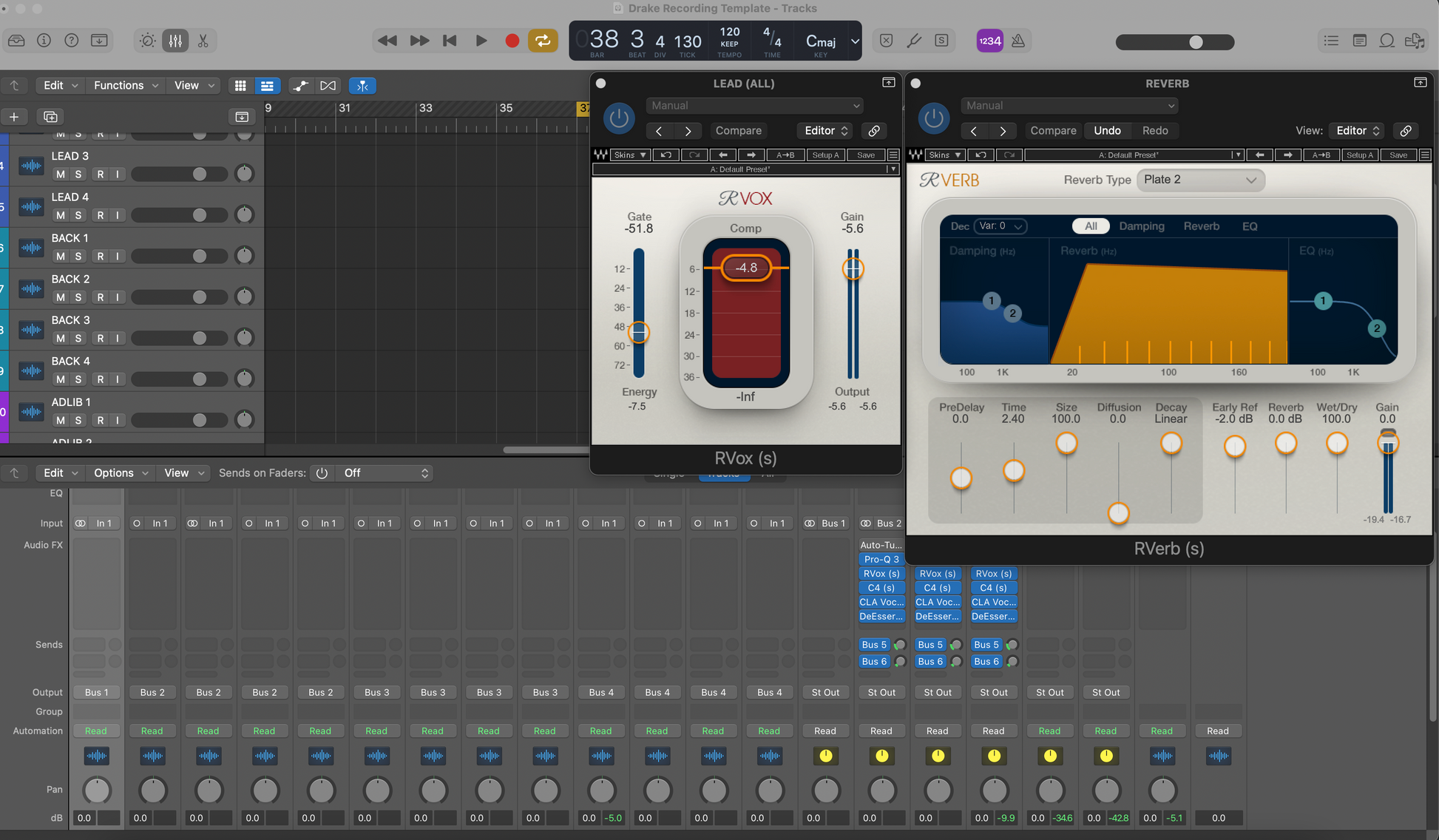Mute the LEAD 3 track

click(x=61, y=175)
